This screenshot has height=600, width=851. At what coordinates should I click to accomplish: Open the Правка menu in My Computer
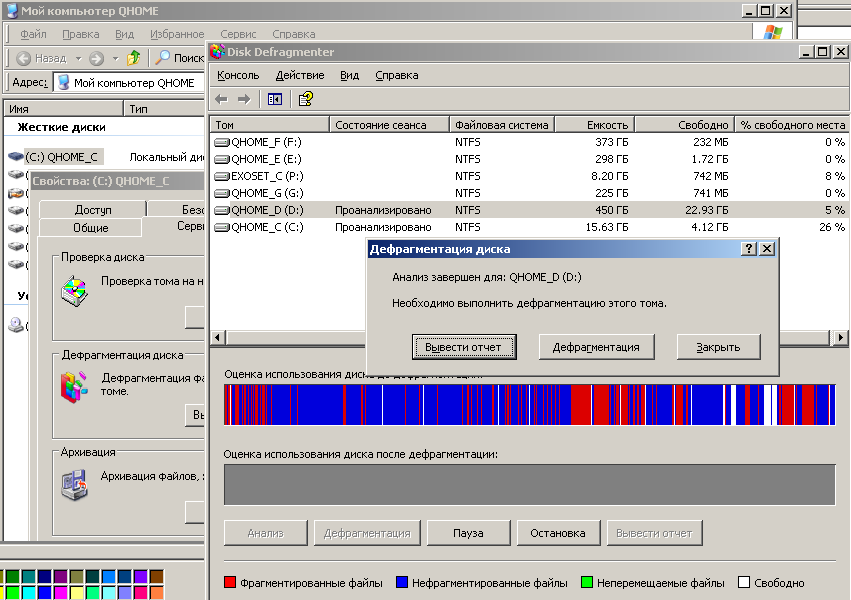81,34
